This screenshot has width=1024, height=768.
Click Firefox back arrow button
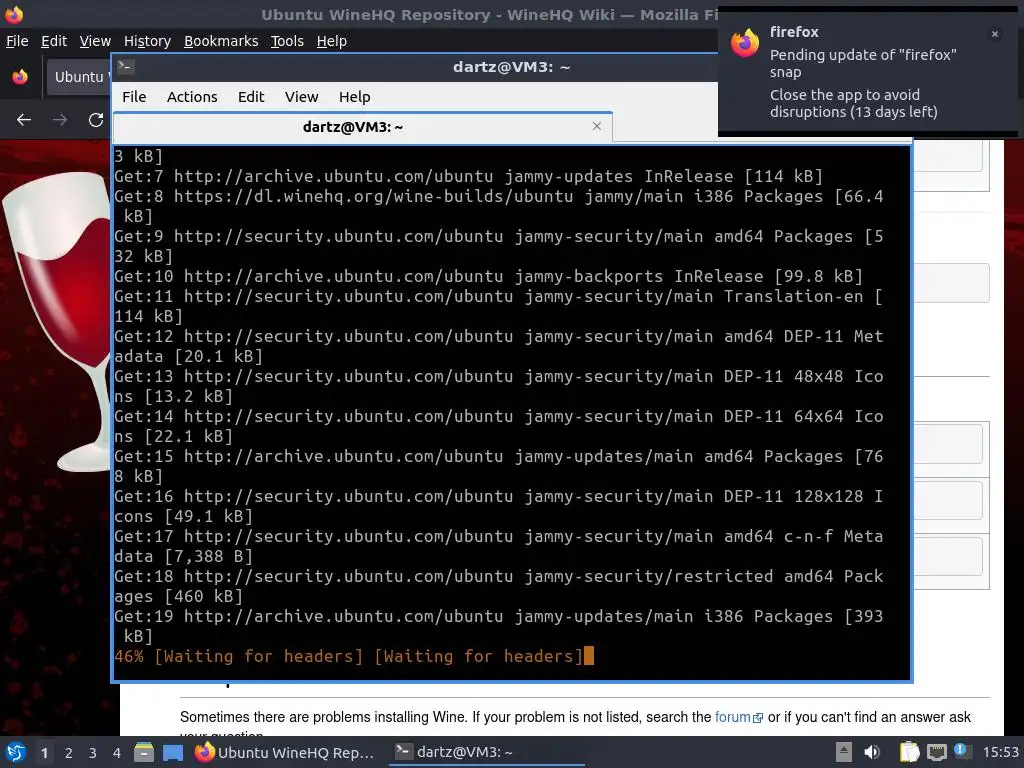(x=24, y=120)
